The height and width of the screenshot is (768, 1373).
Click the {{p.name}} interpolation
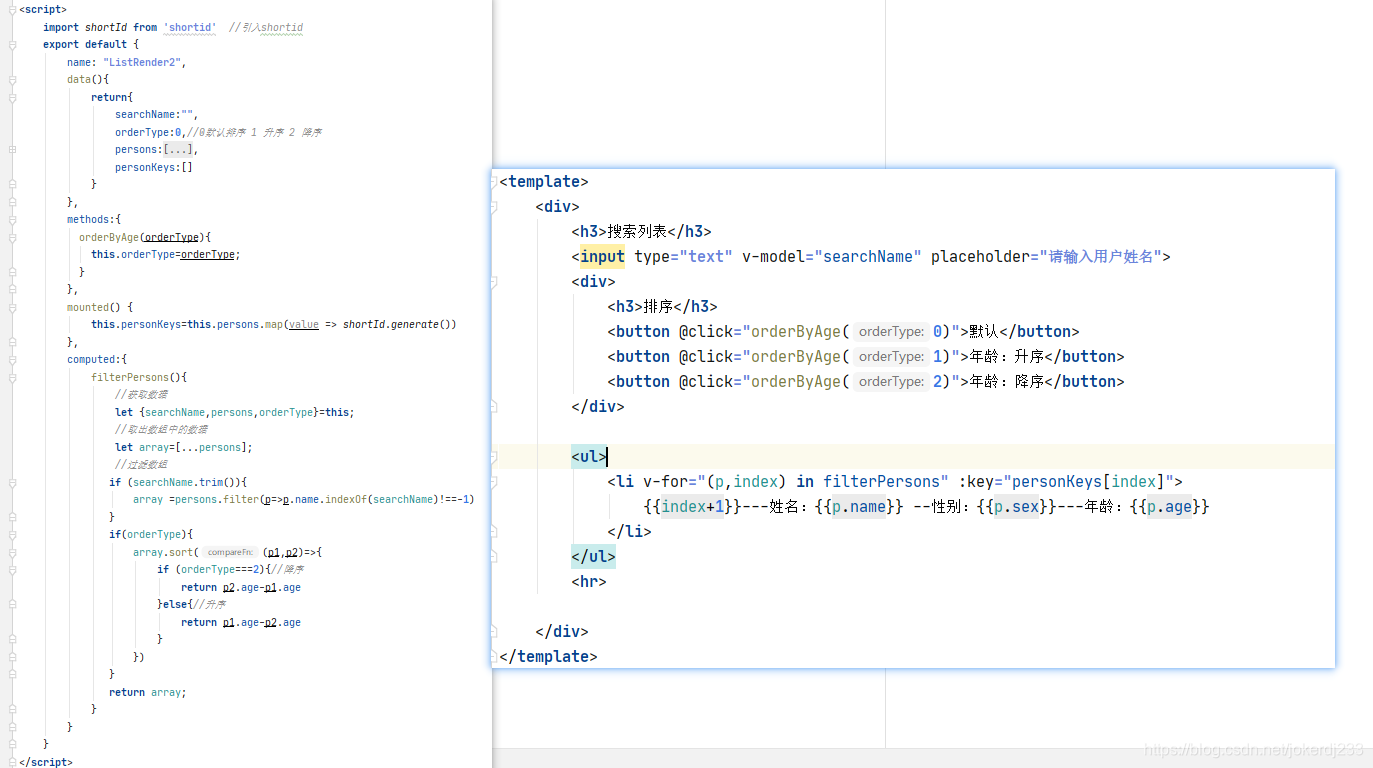click(x=859, y=507)
